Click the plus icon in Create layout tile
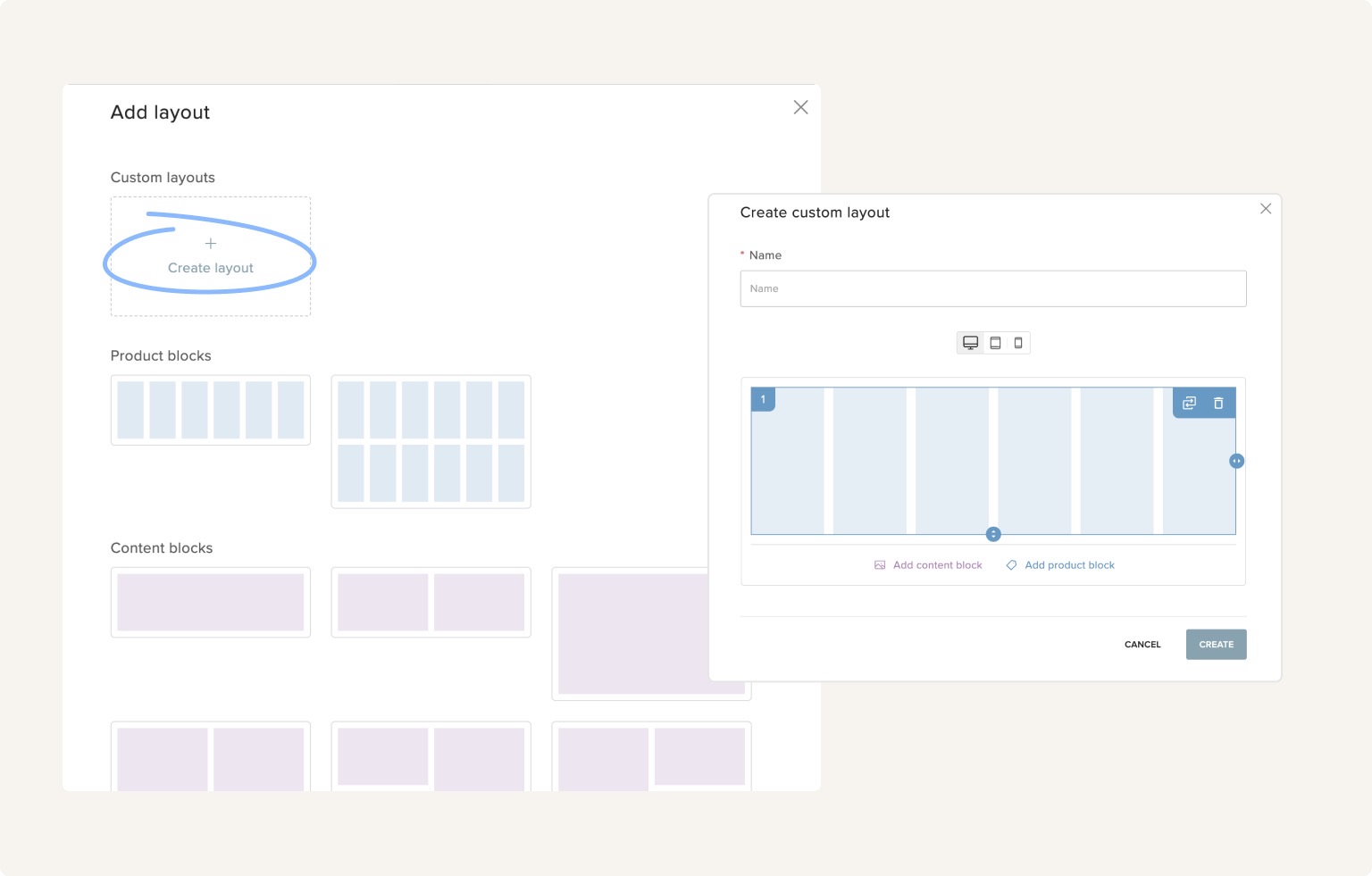Image resolution: width=1372 pixels, height=876 pixels. [x=211, y=244]
